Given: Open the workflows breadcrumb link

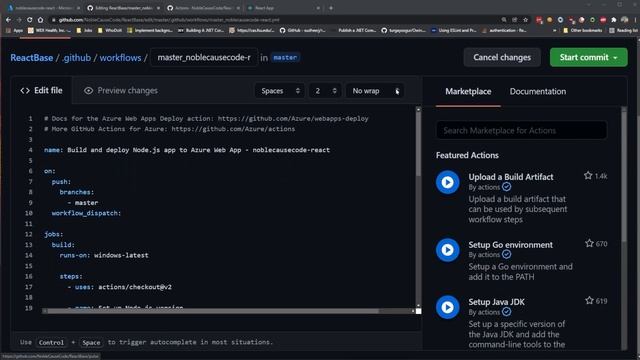Looking at the screenshot, I should coord(120,58).
